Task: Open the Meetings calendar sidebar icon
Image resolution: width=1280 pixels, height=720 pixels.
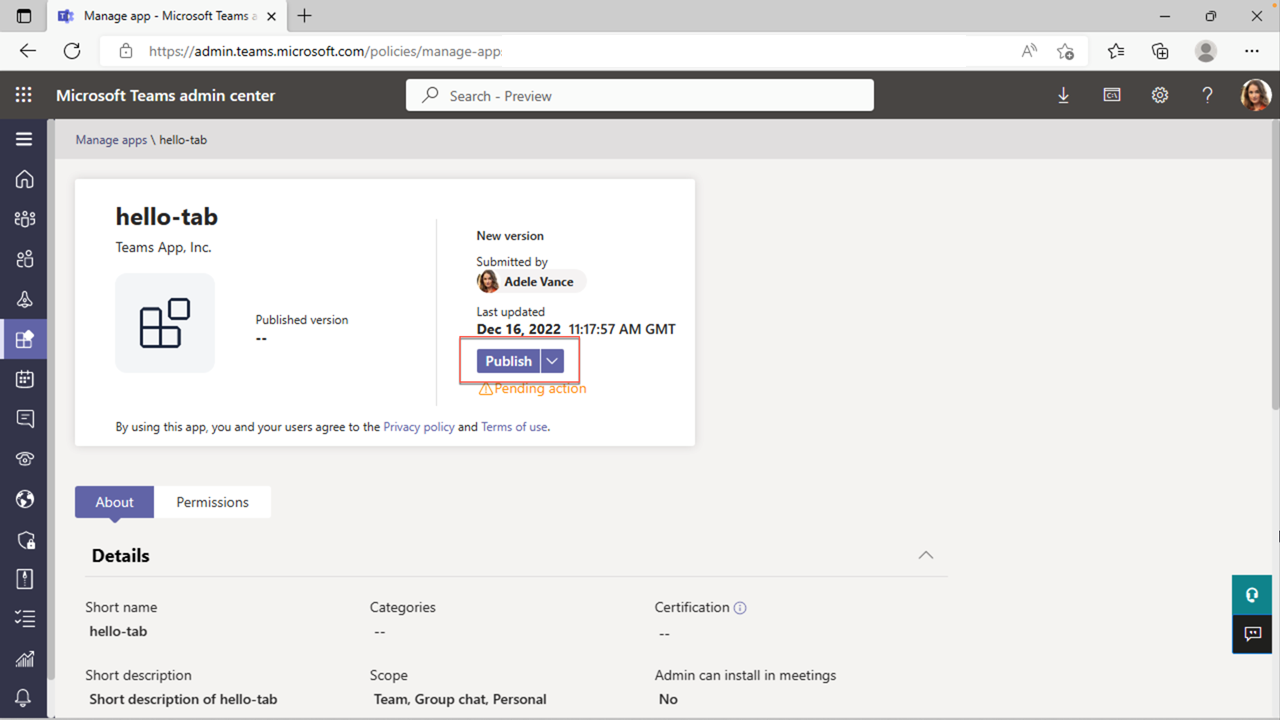Action: coord(24,379)
